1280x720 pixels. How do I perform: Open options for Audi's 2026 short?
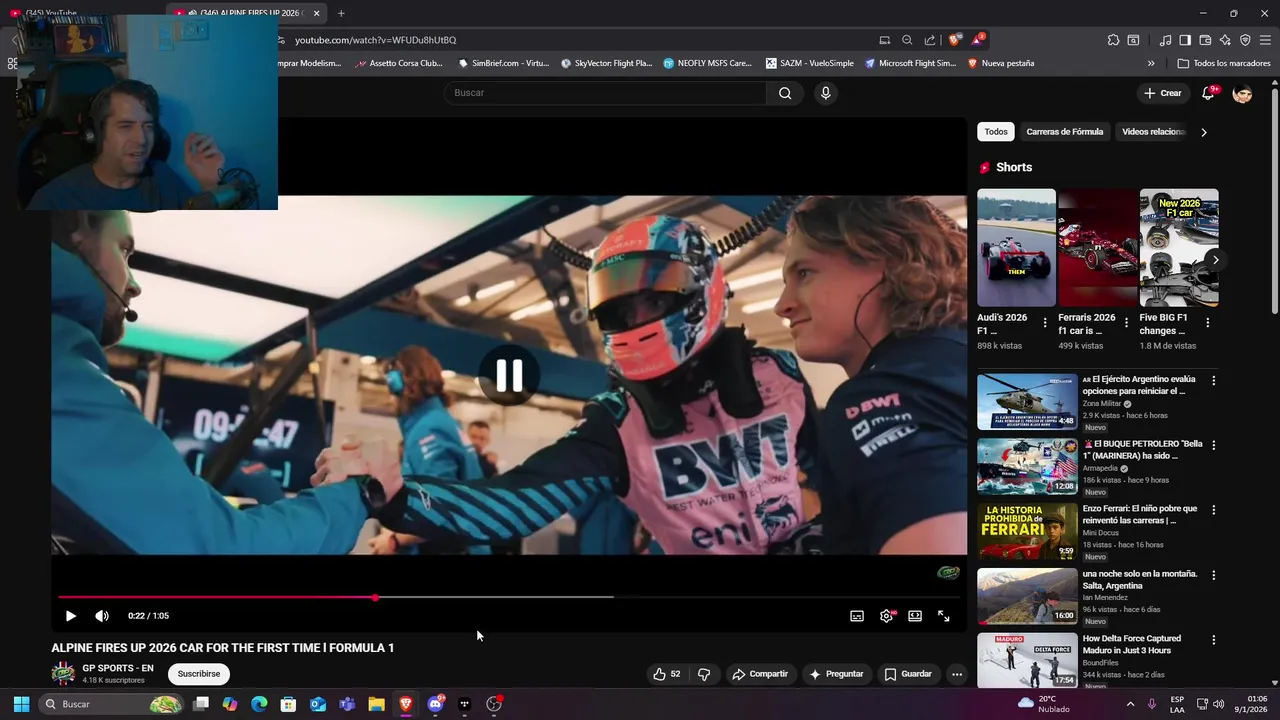tap(1045, 323)
